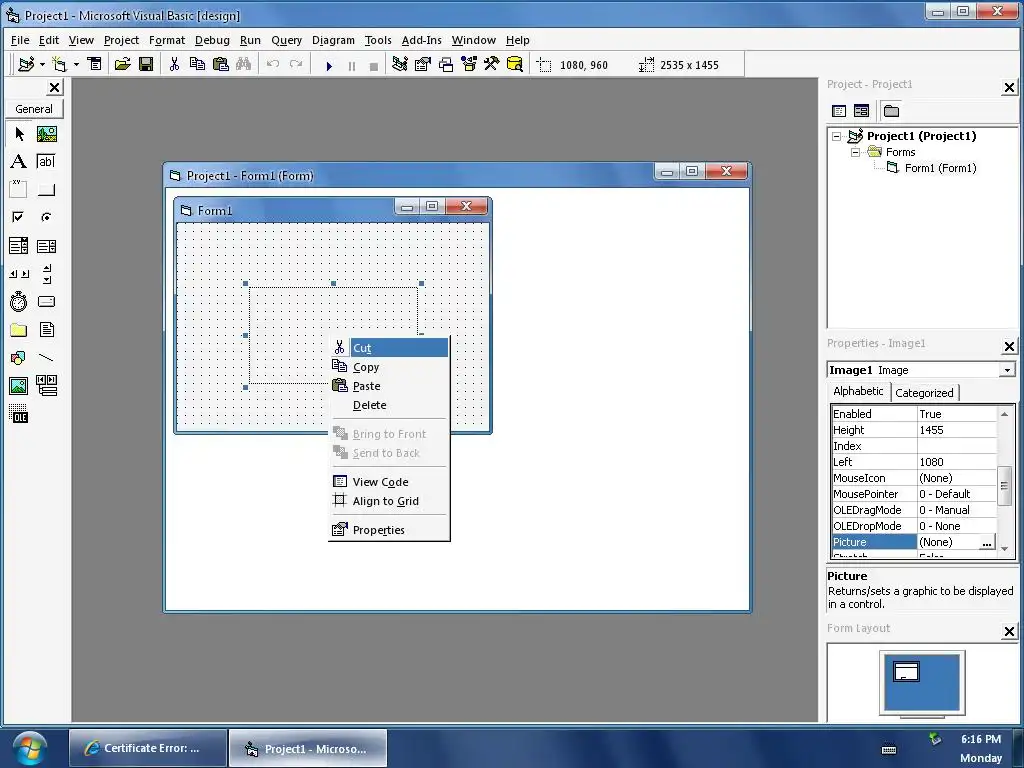Select the DirListBox folder control in the toolbox
The image size is (1024, 768).
click(x=19, y=330)
